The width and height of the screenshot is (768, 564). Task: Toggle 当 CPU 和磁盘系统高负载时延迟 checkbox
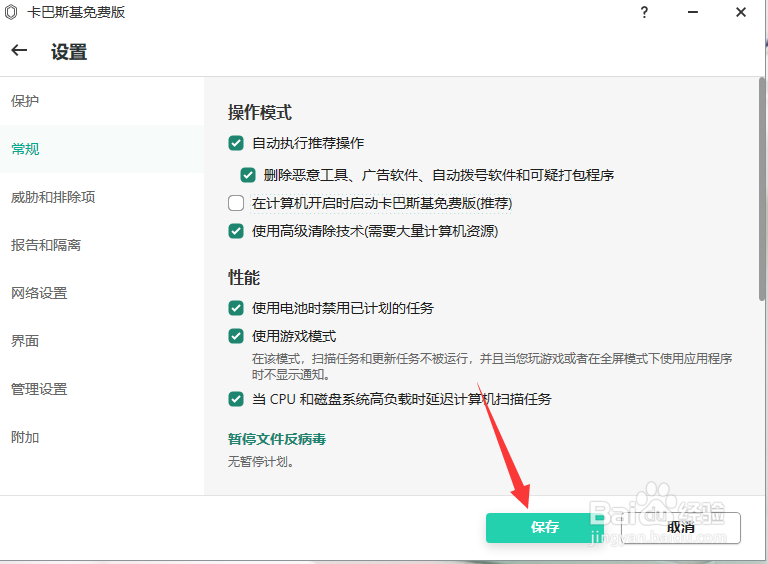[x=236, y=399]
